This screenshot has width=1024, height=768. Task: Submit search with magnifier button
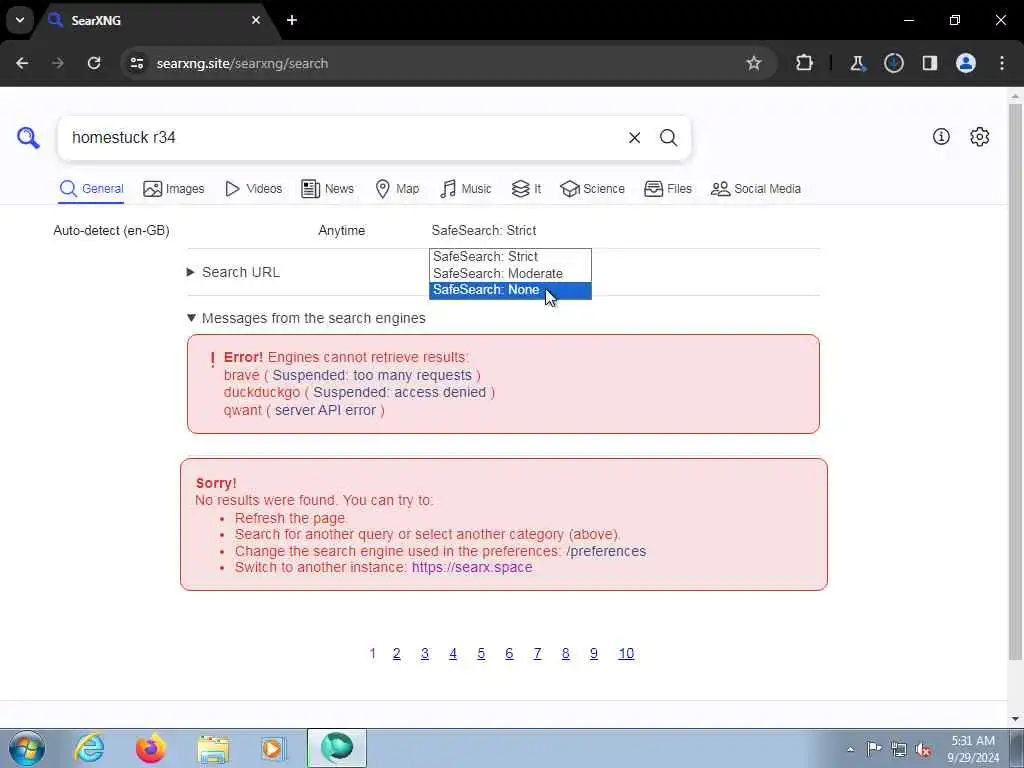[x=668, y=138]
